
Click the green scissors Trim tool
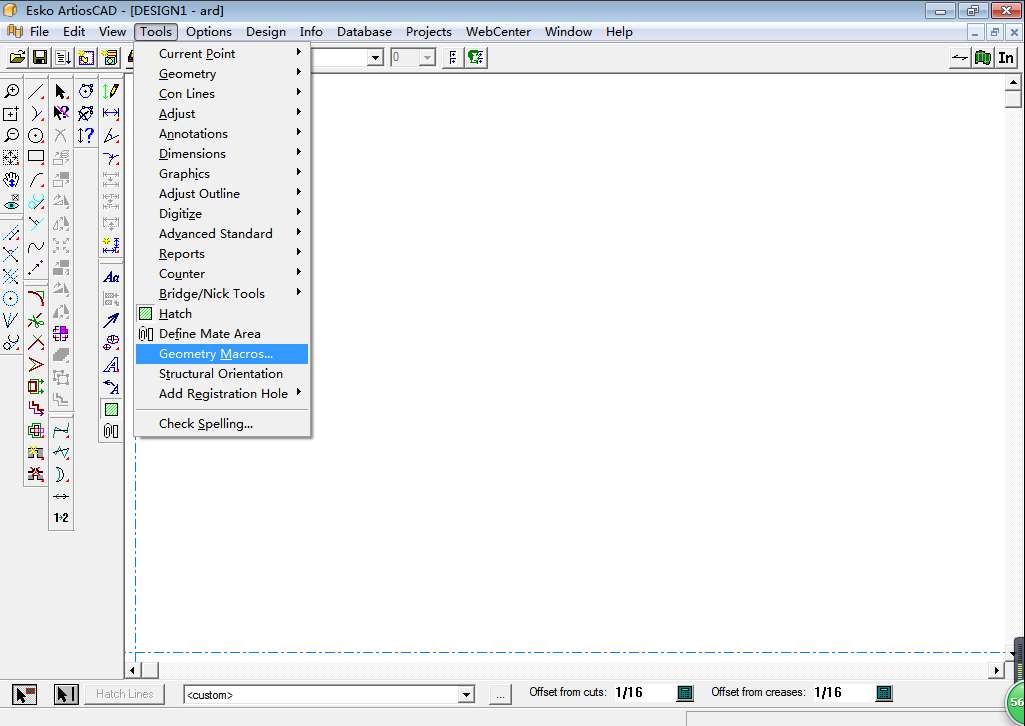click(x=36, y=320)
